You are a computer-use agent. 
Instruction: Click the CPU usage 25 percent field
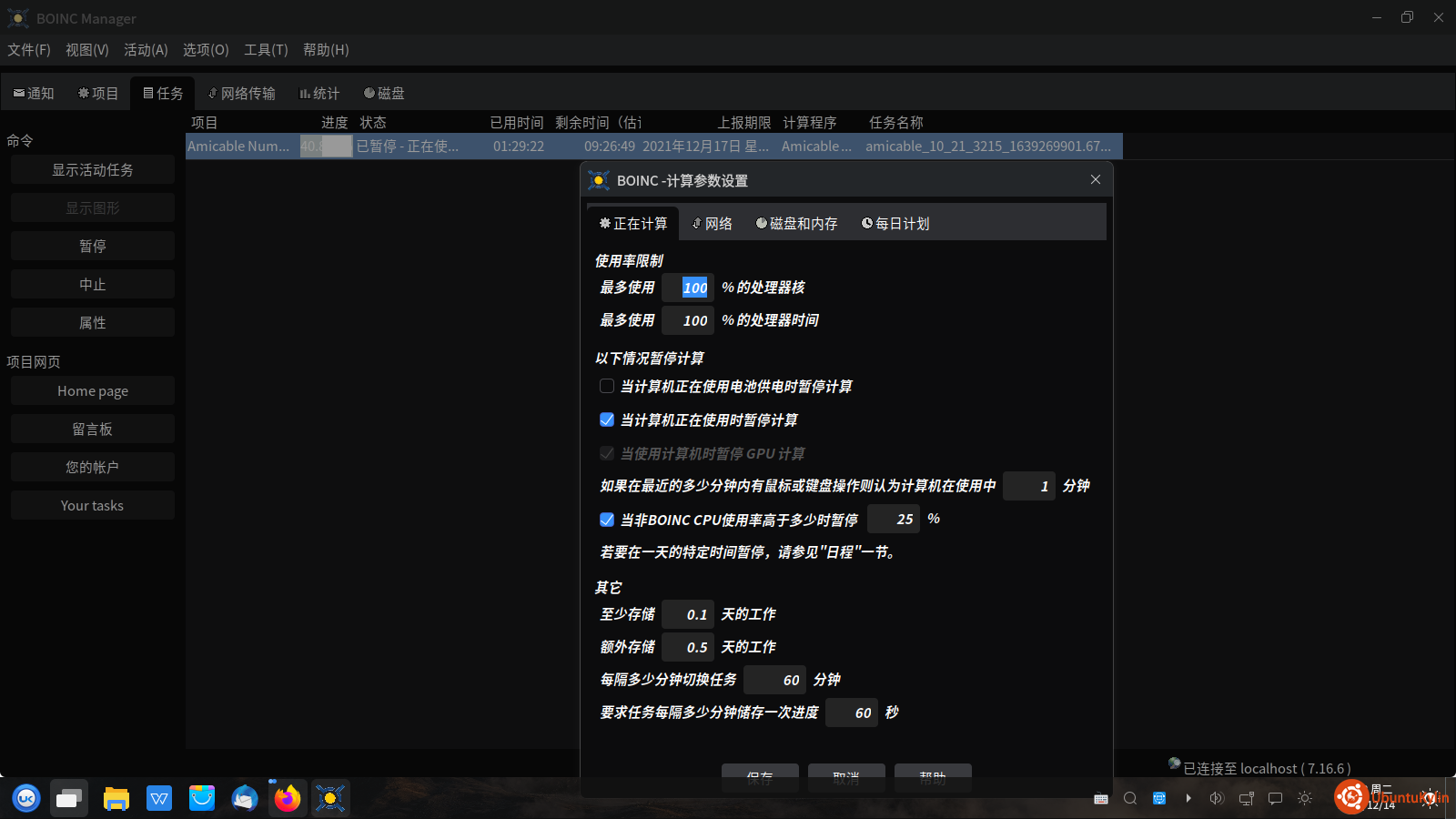[894, 519]
